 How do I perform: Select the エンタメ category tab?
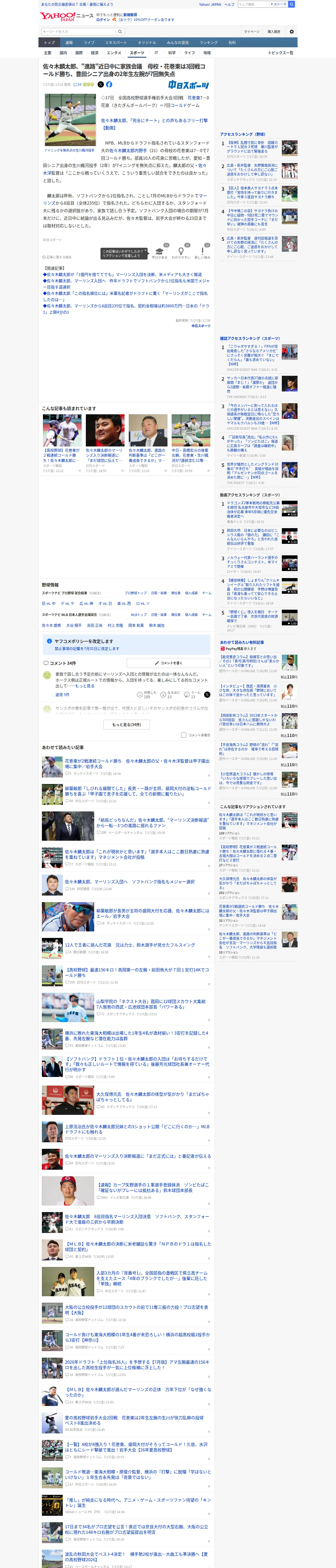[114, 53]
